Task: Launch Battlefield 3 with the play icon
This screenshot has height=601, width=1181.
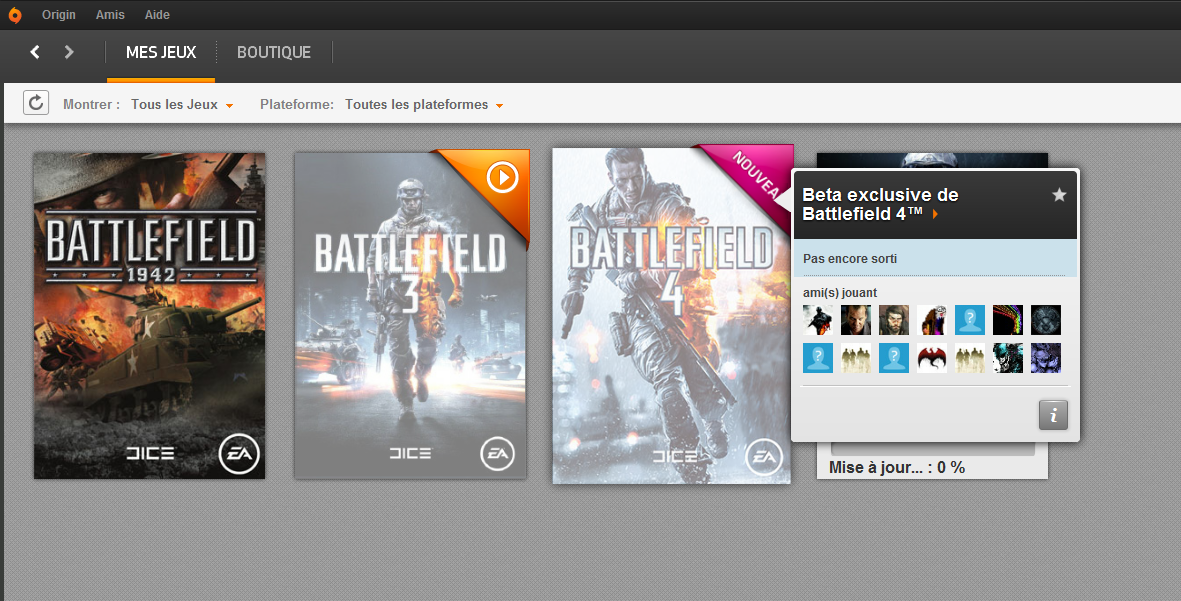Action: [x=502, y=178]
